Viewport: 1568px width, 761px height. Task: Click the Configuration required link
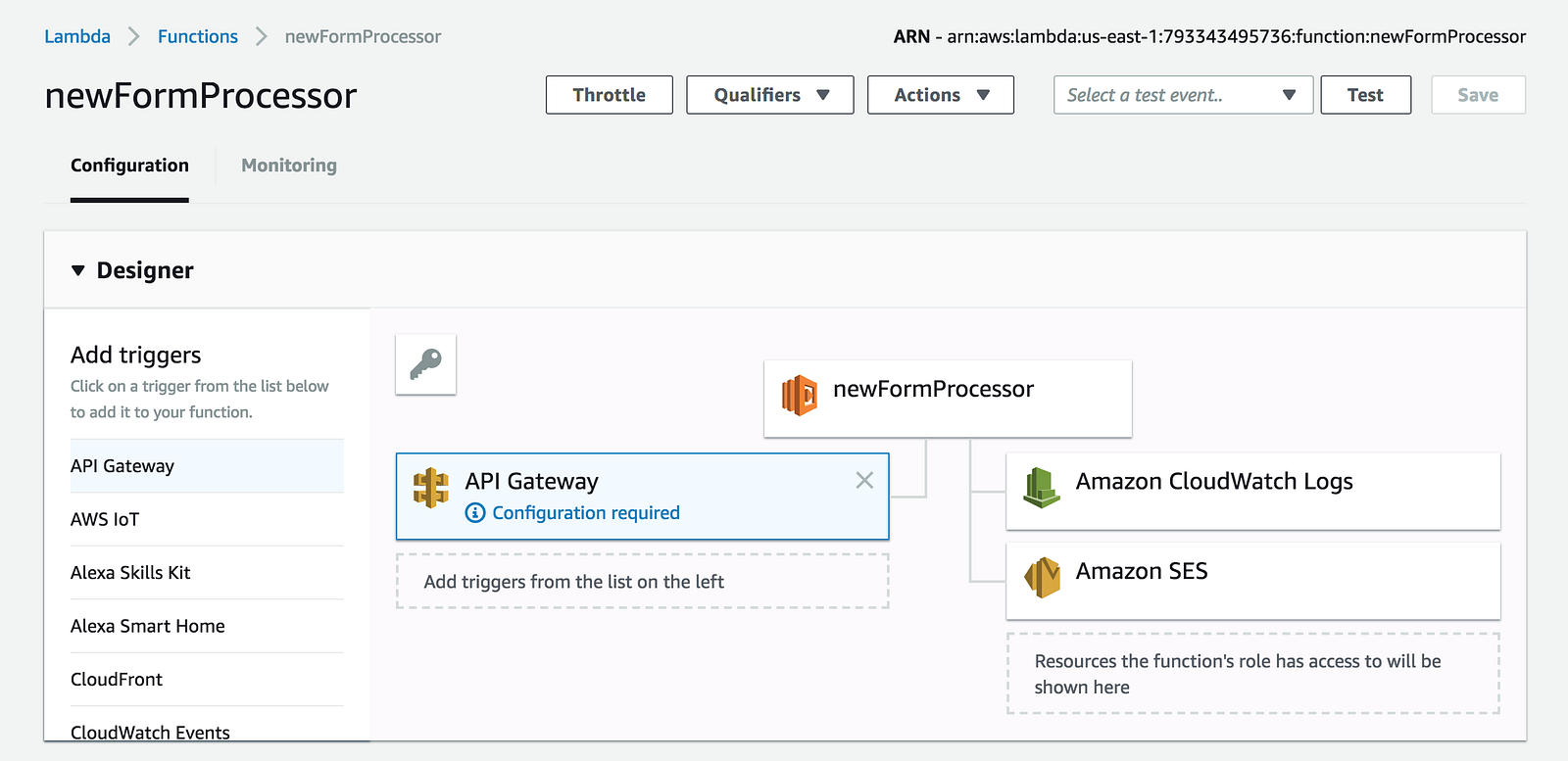click(x=586, y=512)
